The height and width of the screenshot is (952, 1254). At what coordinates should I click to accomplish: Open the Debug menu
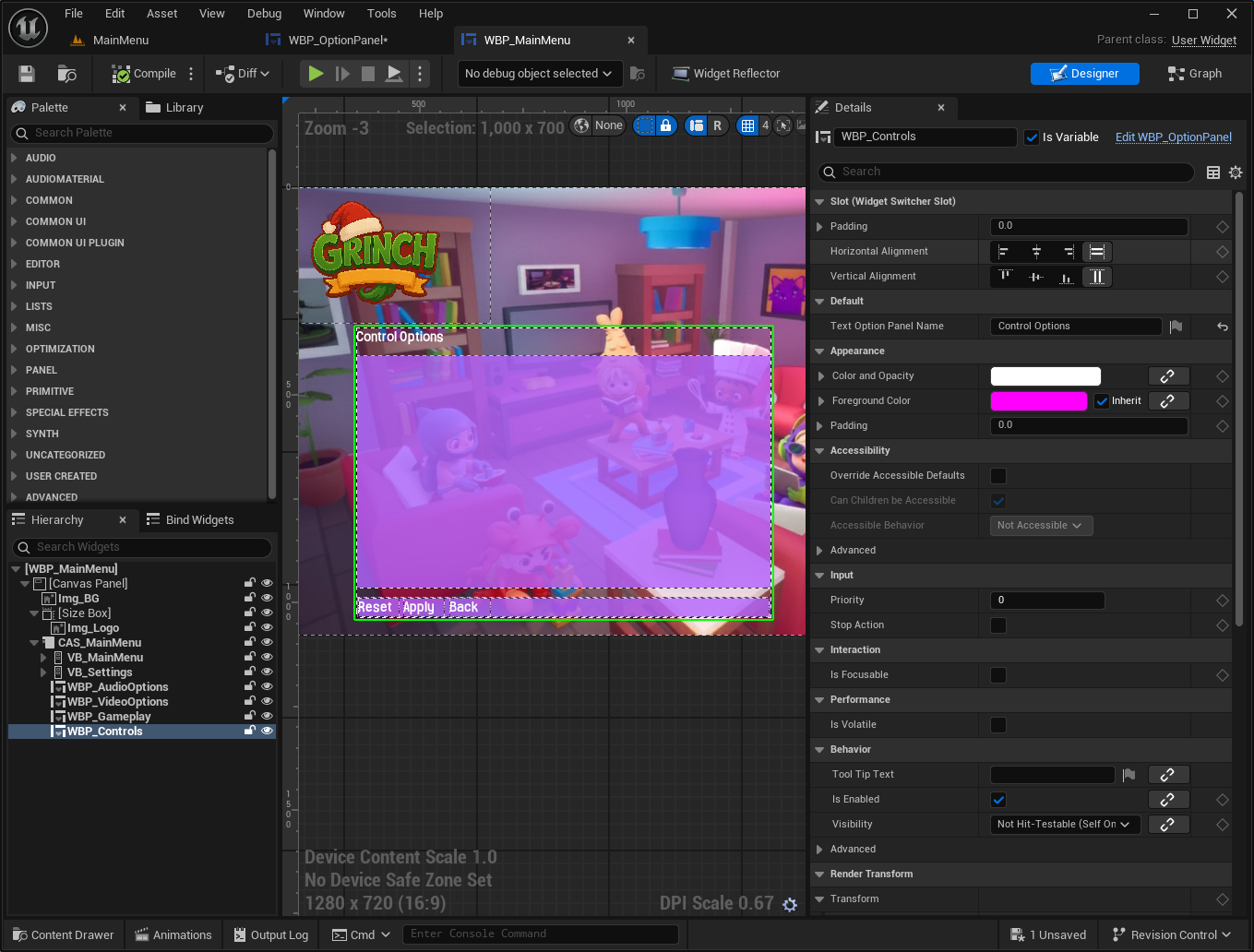click(264, 13)
